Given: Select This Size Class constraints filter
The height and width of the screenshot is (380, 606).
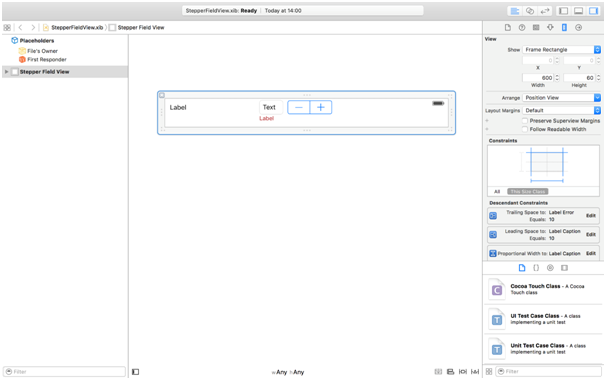Looking at the screenshot, I should (528, 192).
